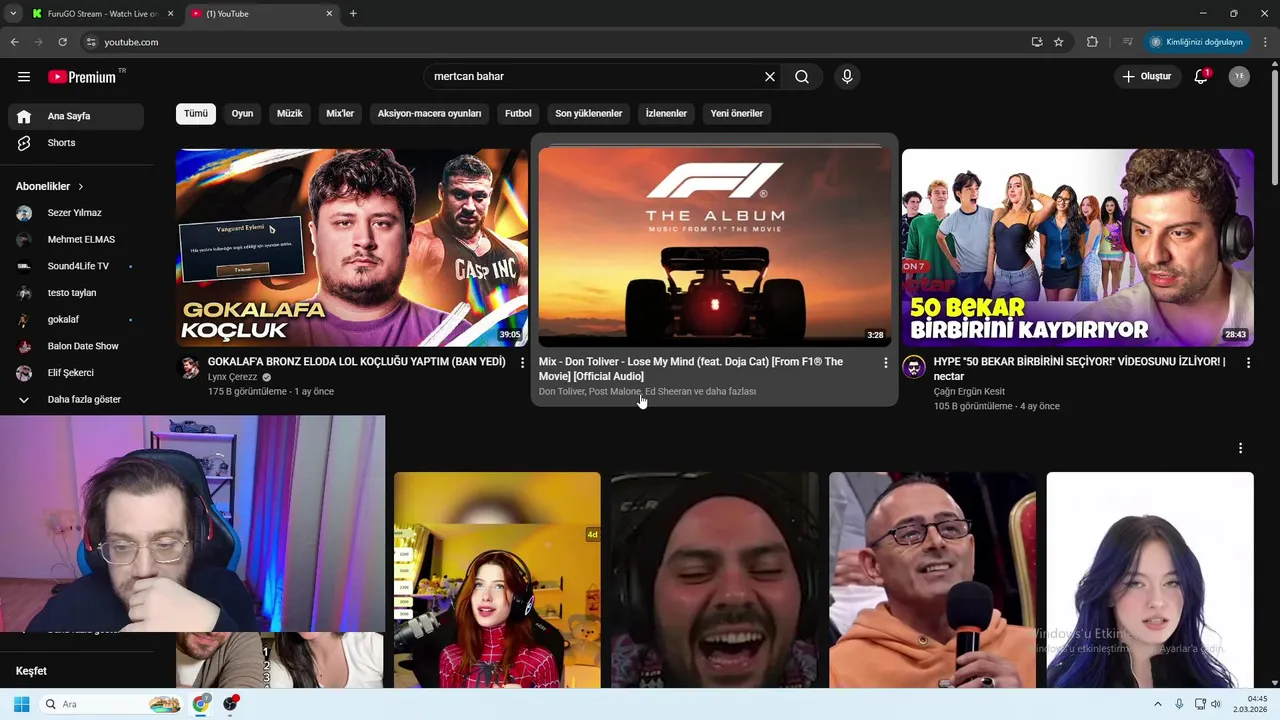Show hidden system tray icons
1280x720 pixels.
pos(1158,704)
